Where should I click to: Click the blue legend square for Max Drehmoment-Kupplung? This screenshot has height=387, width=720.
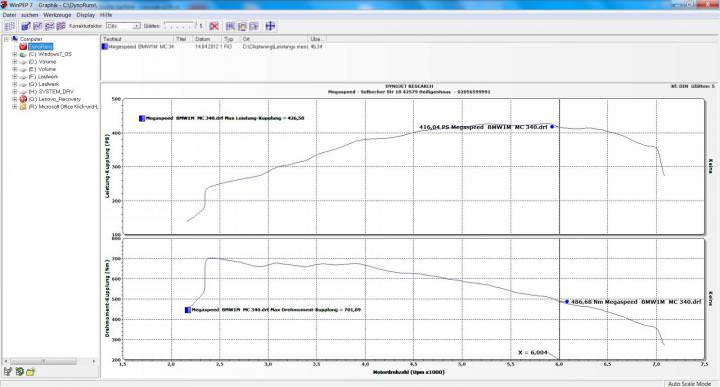click(187, 310)
